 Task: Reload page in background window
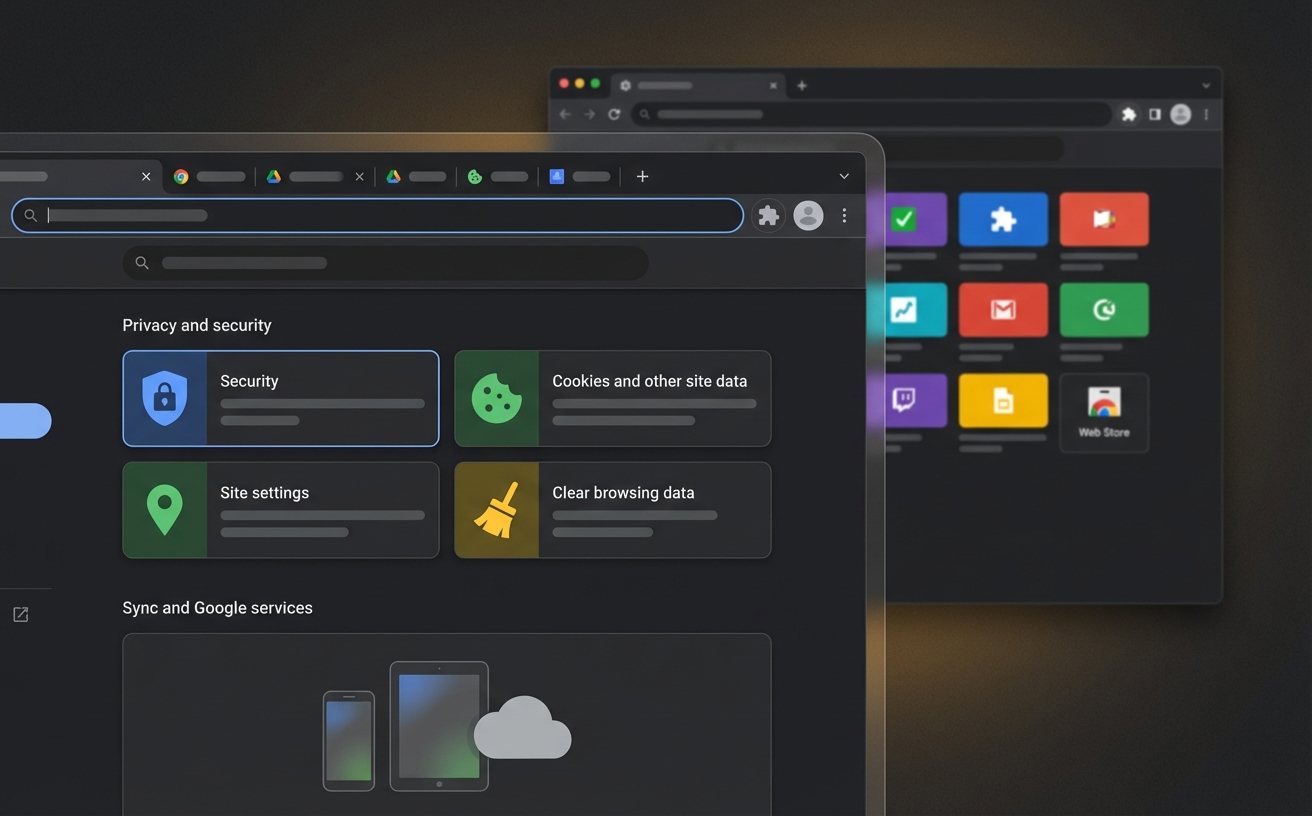coord(614,114)
